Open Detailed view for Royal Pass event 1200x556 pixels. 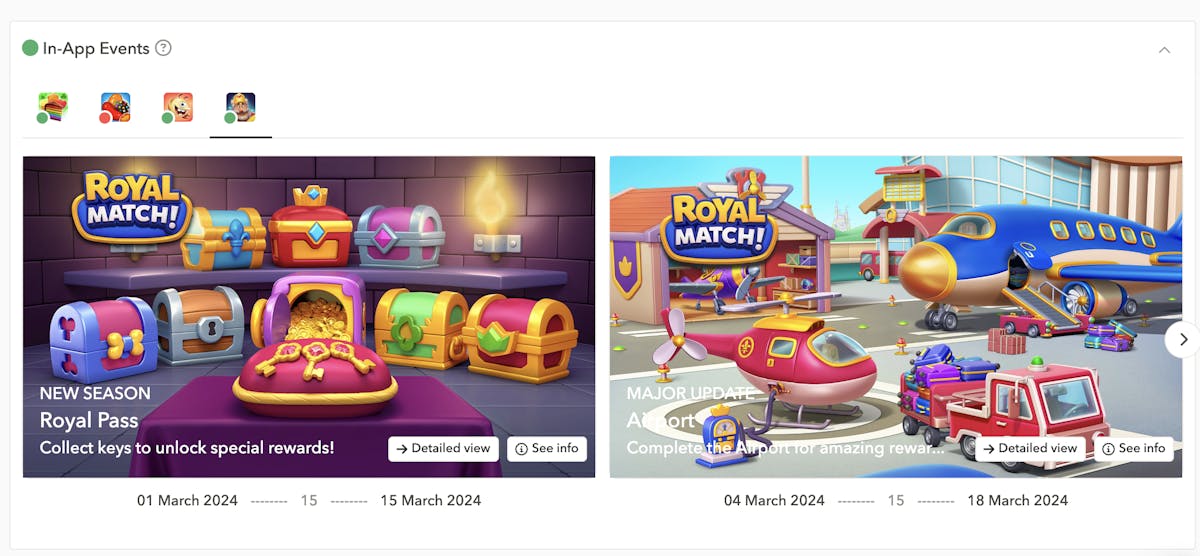(x=443, y=448)
